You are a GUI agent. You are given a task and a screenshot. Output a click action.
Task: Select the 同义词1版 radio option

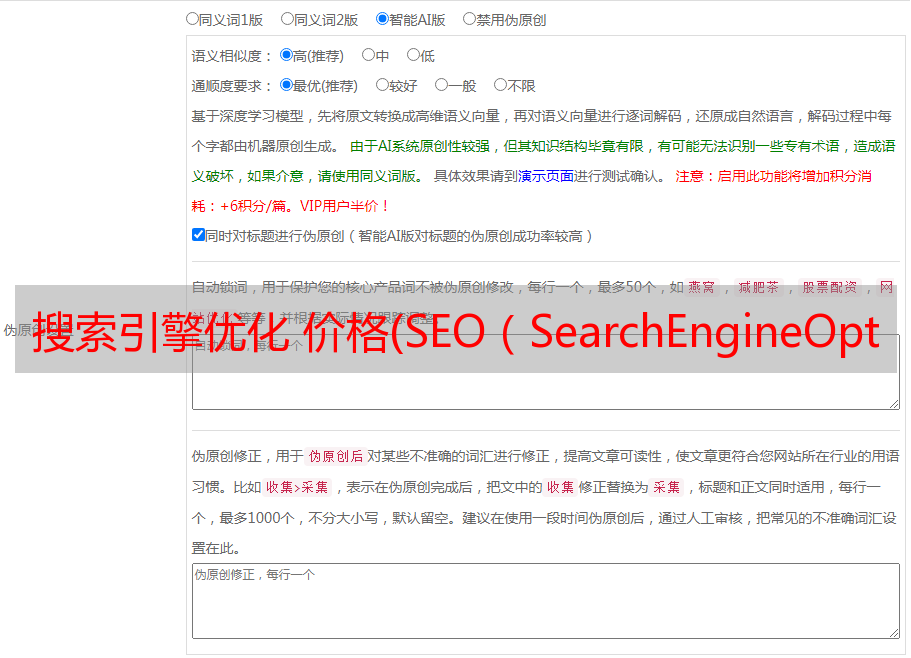[192, 19]
